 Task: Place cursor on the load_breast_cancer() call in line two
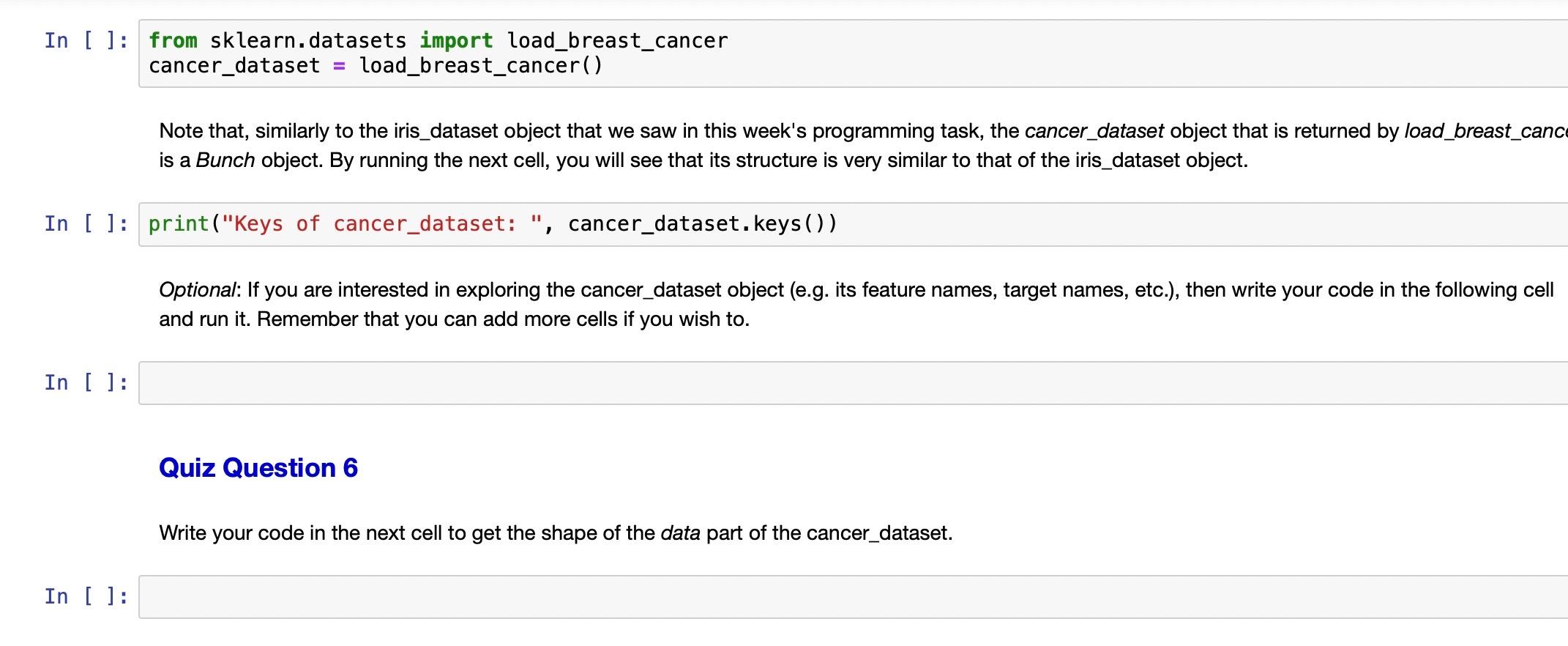pyautogui.click(x=481, y=66)
